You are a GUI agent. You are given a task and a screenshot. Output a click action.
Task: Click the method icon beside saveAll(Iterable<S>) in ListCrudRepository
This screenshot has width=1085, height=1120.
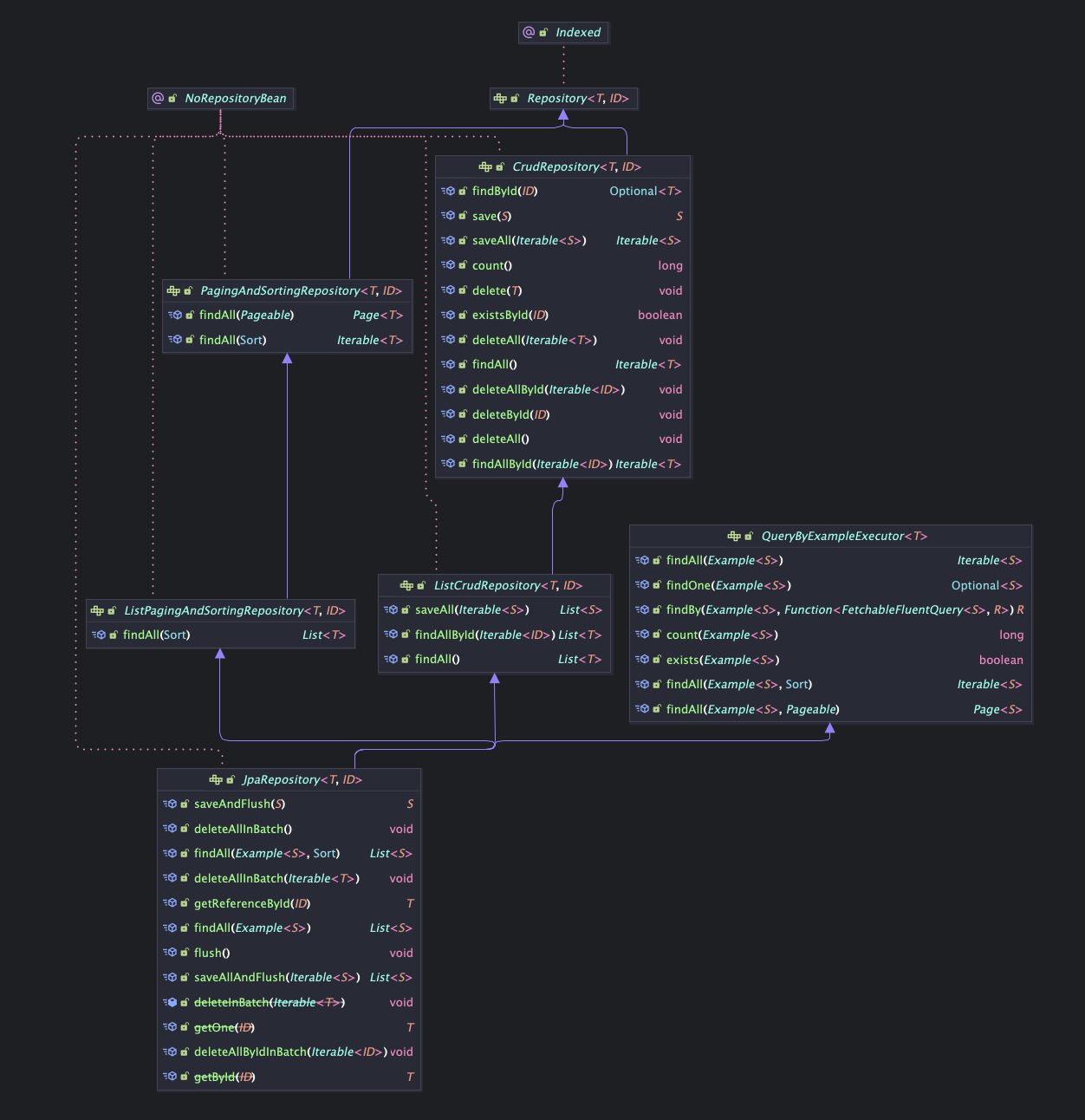point(391,609)
